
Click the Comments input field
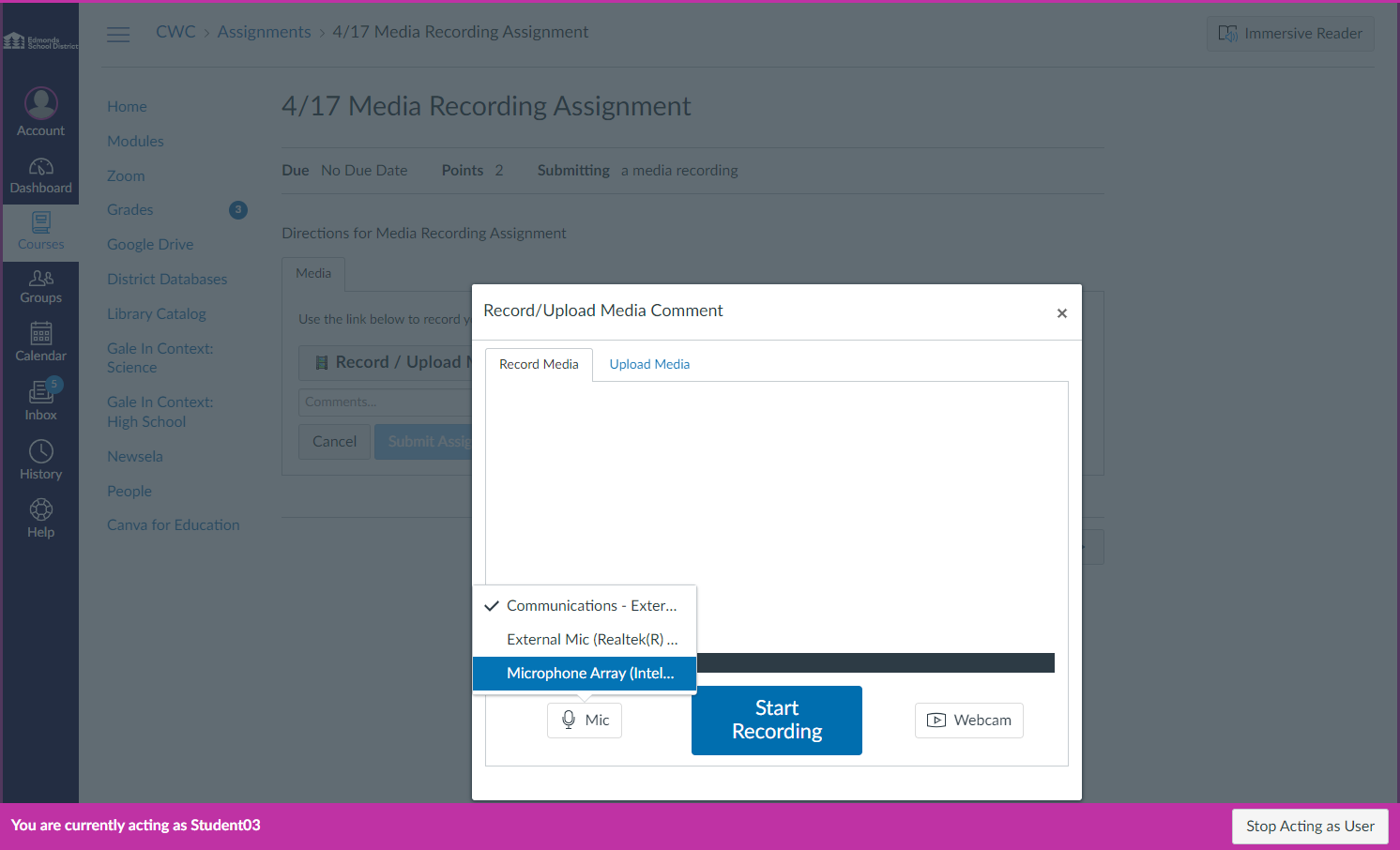coord(385,402)
